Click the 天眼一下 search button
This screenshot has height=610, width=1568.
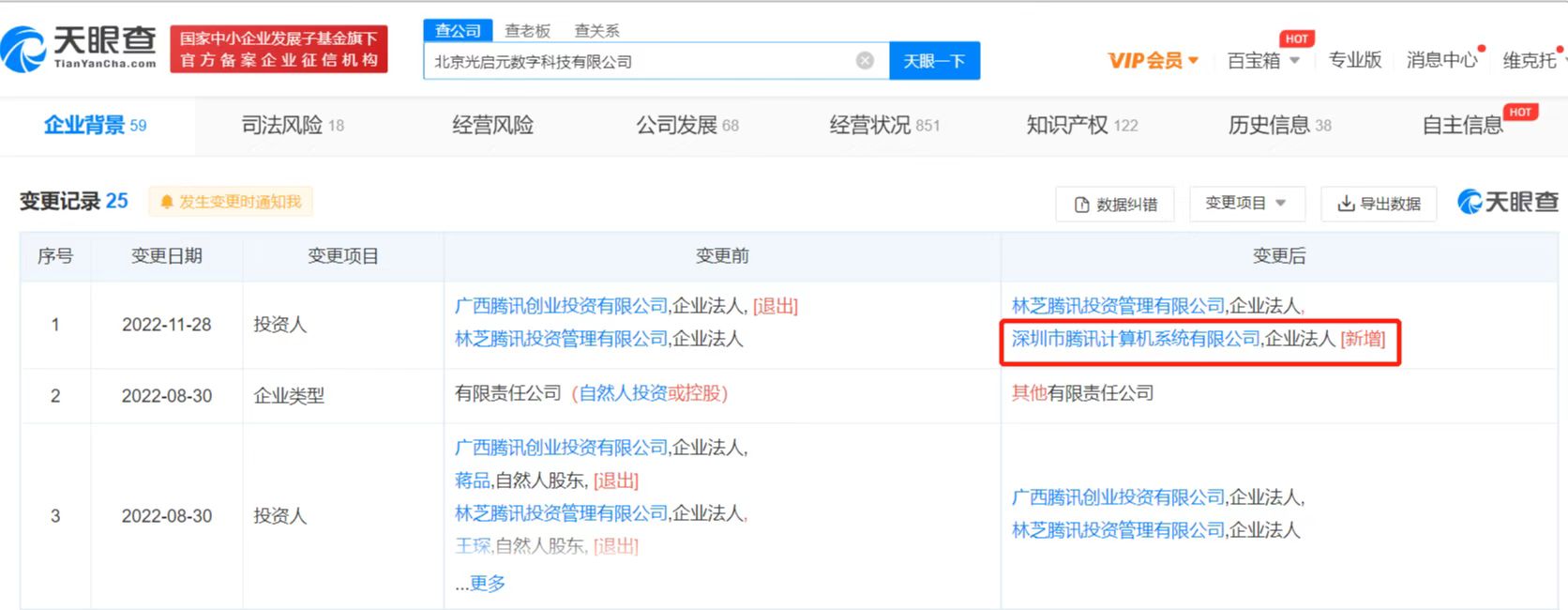pyautogui.click(x=934, y=61)
